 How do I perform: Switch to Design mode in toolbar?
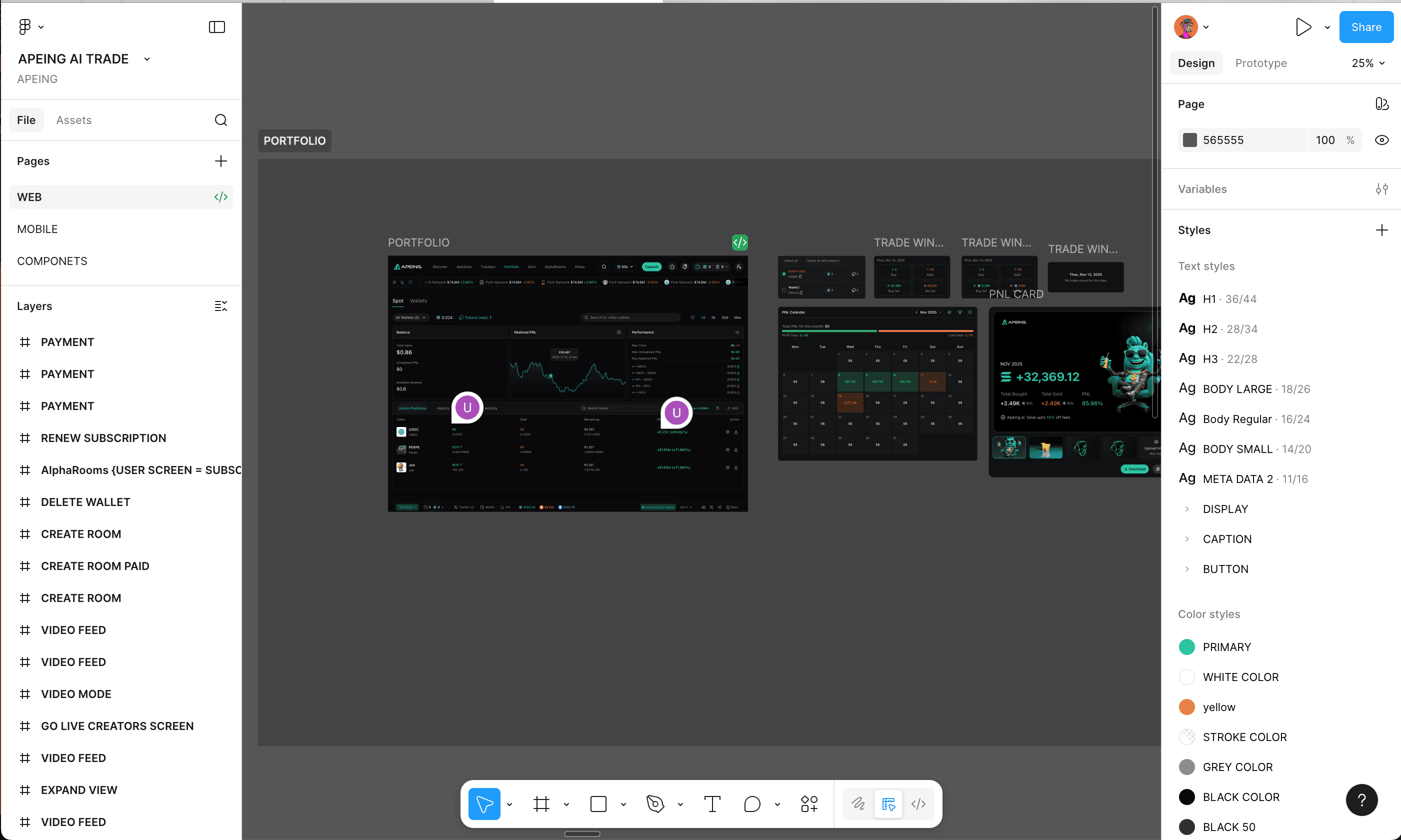pos(888,804)
